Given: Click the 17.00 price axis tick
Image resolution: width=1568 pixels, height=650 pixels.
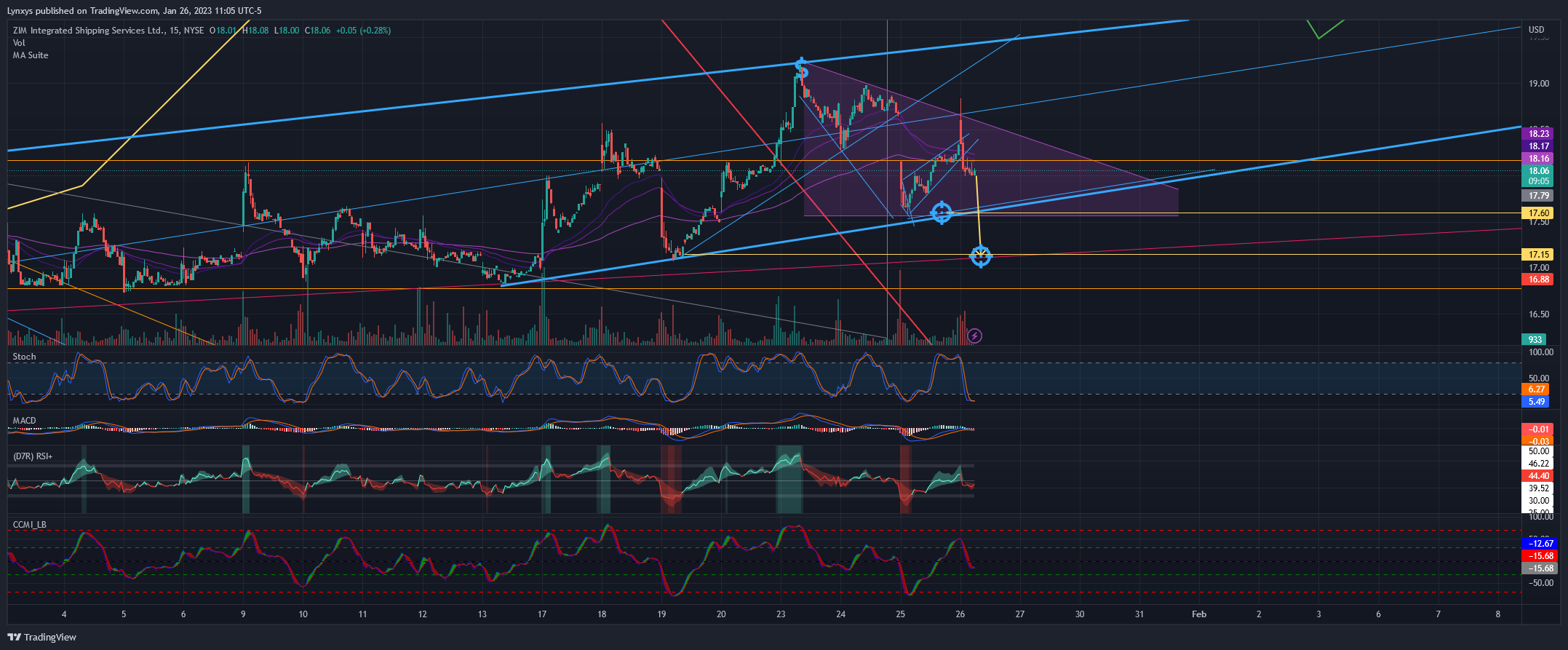Looking at the screenshot, I should click(1539, 268).
